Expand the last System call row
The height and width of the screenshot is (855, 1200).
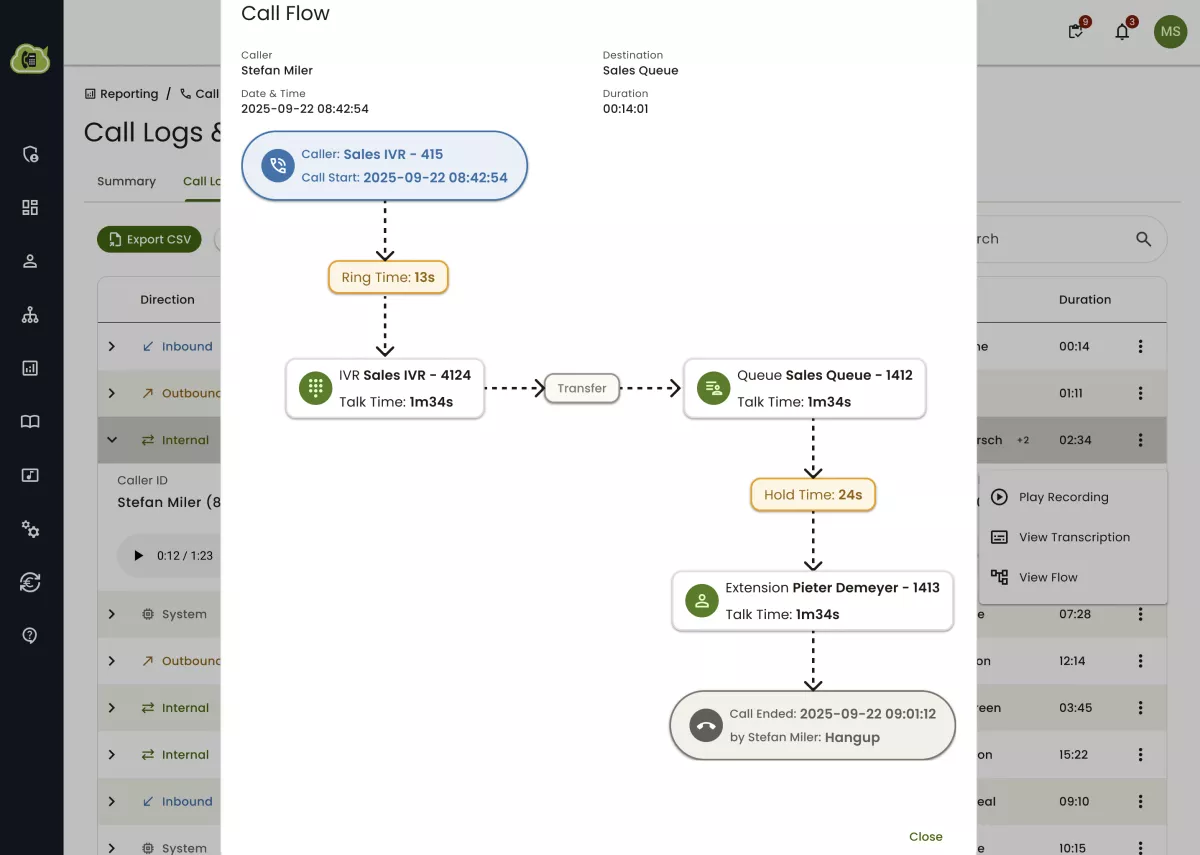point(112,848)
